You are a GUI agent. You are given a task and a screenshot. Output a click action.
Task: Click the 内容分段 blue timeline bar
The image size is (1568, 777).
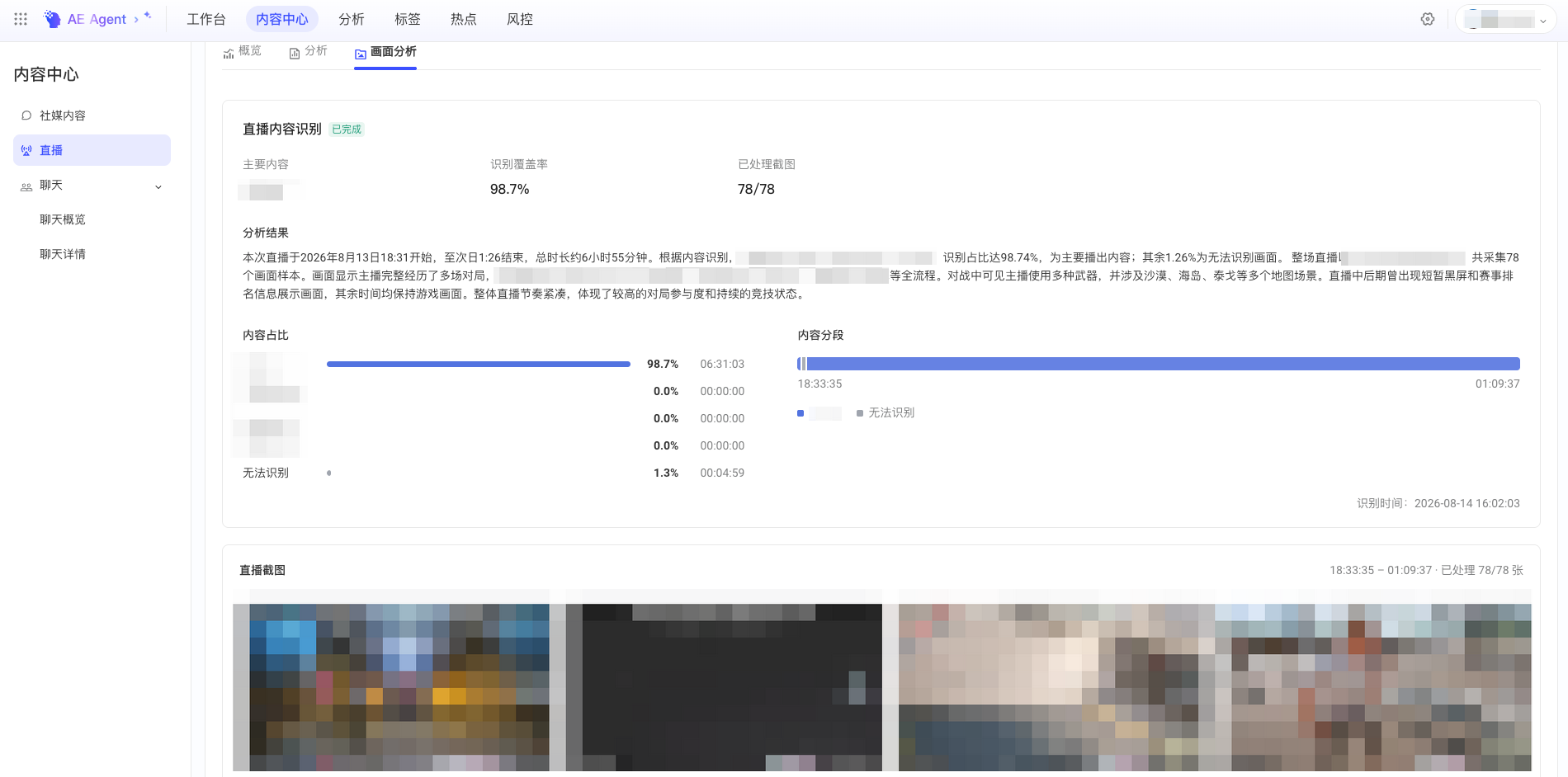(x=1163, y=364)
